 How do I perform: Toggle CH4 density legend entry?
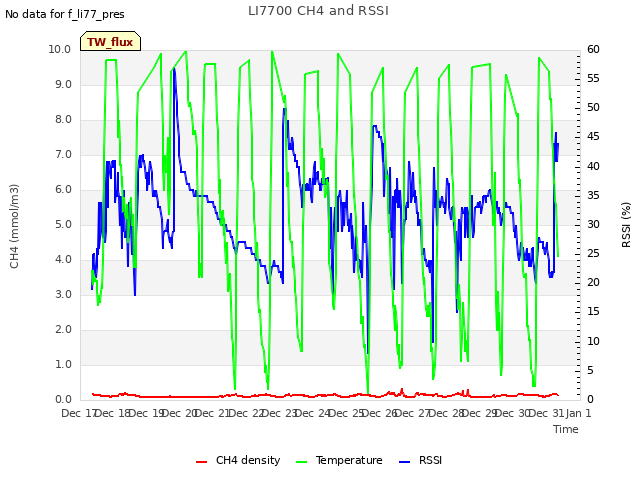238,460
